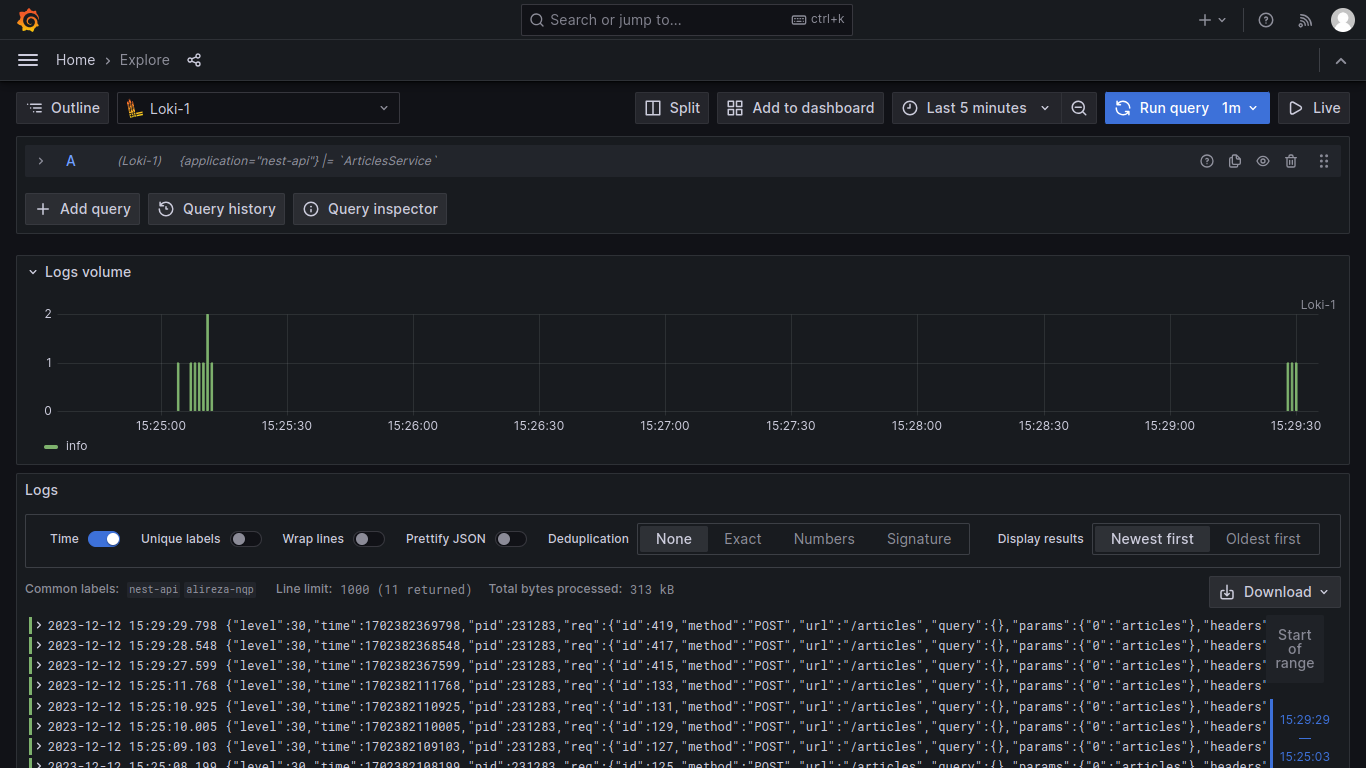Click the zoom out time range icon
The width and height of the screenshot is (1366, 768).
click(1079, 108)
